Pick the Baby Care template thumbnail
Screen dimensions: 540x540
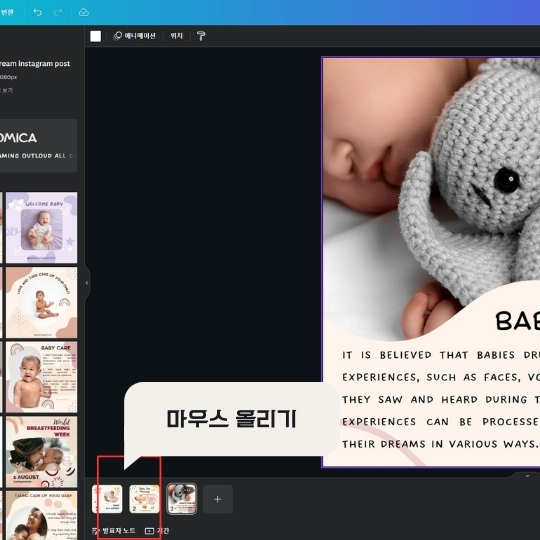tap(41, 377)
